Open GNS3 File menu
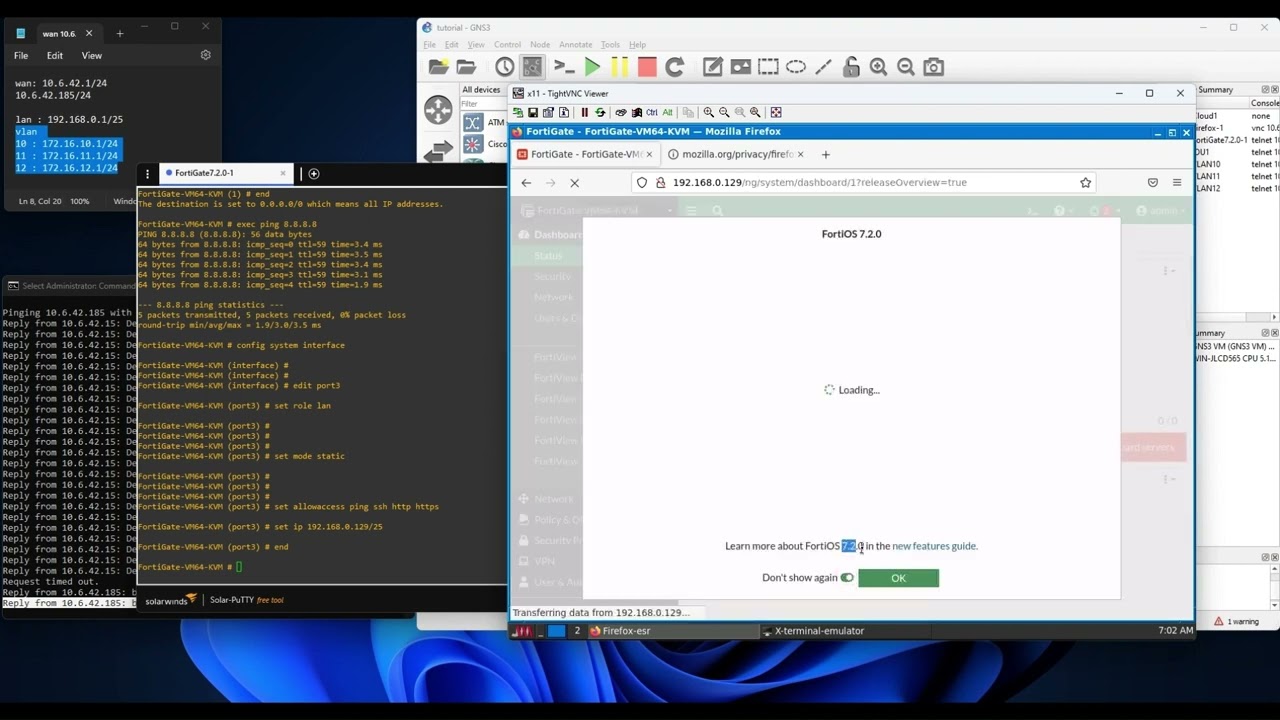Image resolution: width=1280 pixels, height=720 pixels. [429, 45]
